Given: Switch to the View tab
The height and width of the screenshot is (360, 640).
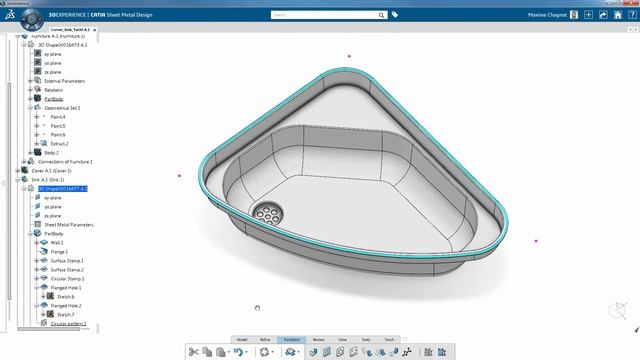Looking at the screenshot, I should point(342,340).
